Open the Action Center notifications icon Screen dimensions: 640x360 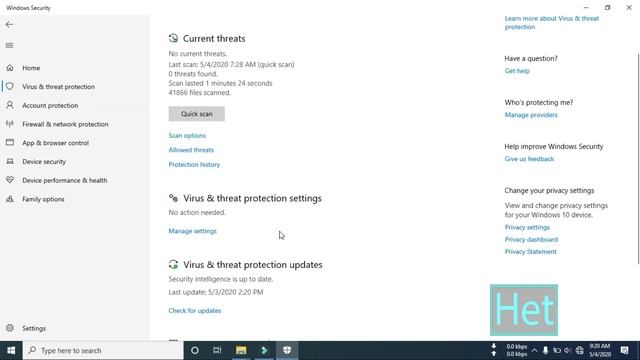(x=624, y=350)
